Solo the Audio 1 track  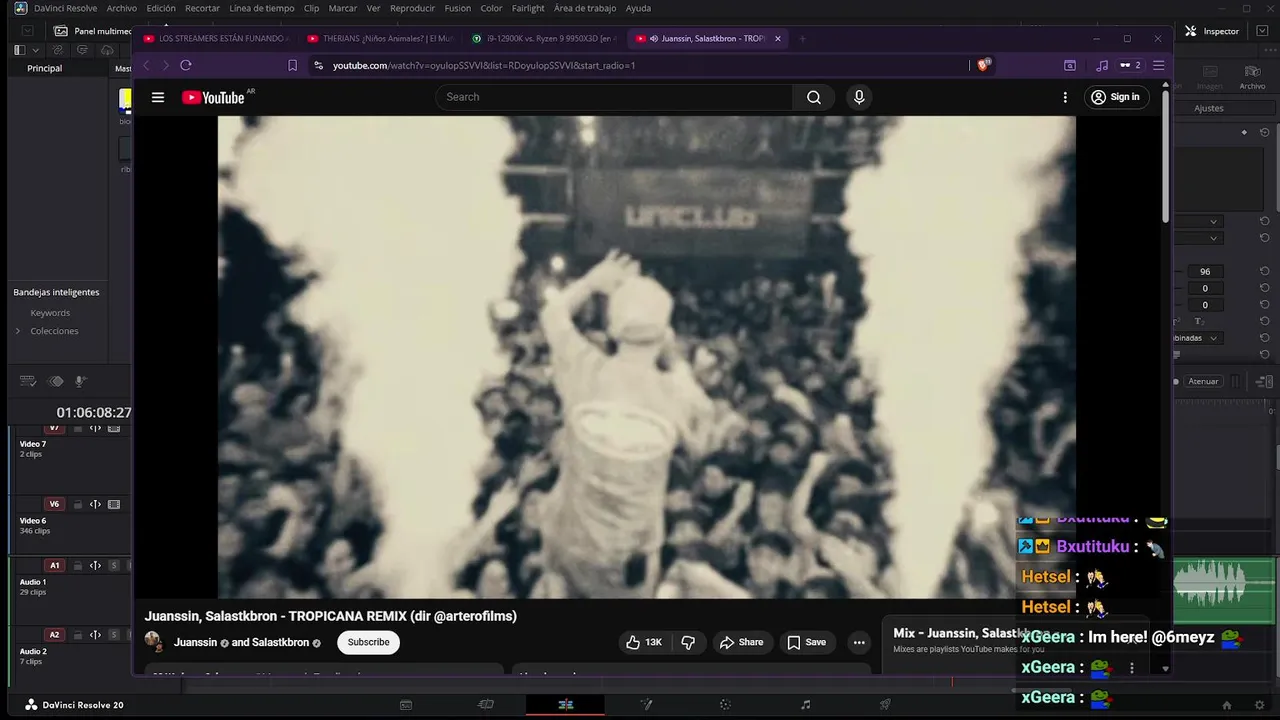[x=114, y=566]
